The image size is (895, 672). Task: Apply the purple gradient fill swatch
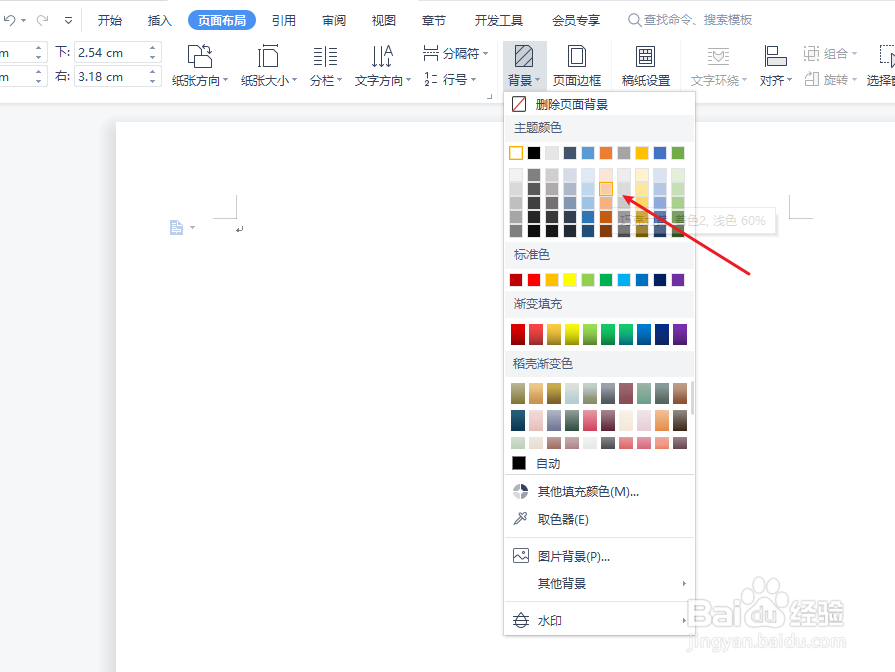[x=680, y=335]
